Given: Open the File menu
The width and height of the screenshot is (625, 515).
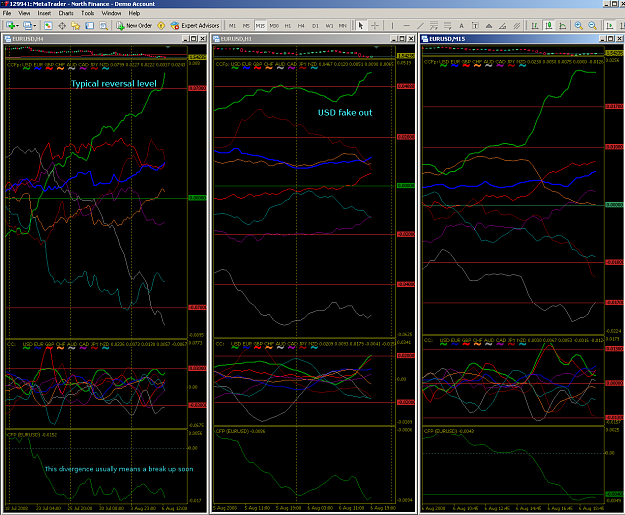Looking at the screenshot, I should 7,13.
